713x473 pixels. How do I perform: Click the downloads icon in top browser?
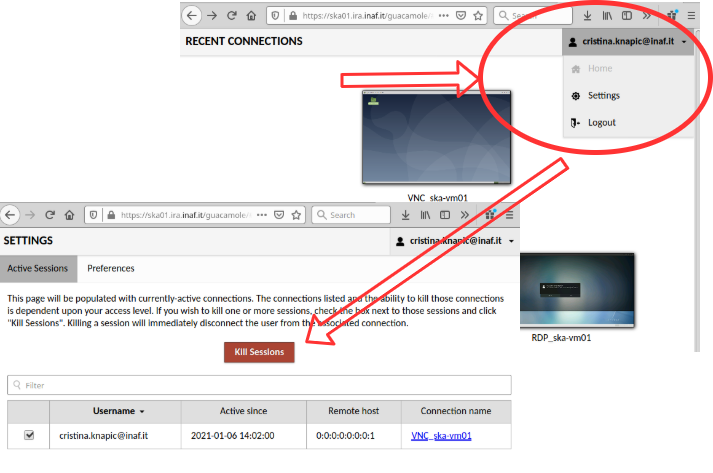click(587, 16)
